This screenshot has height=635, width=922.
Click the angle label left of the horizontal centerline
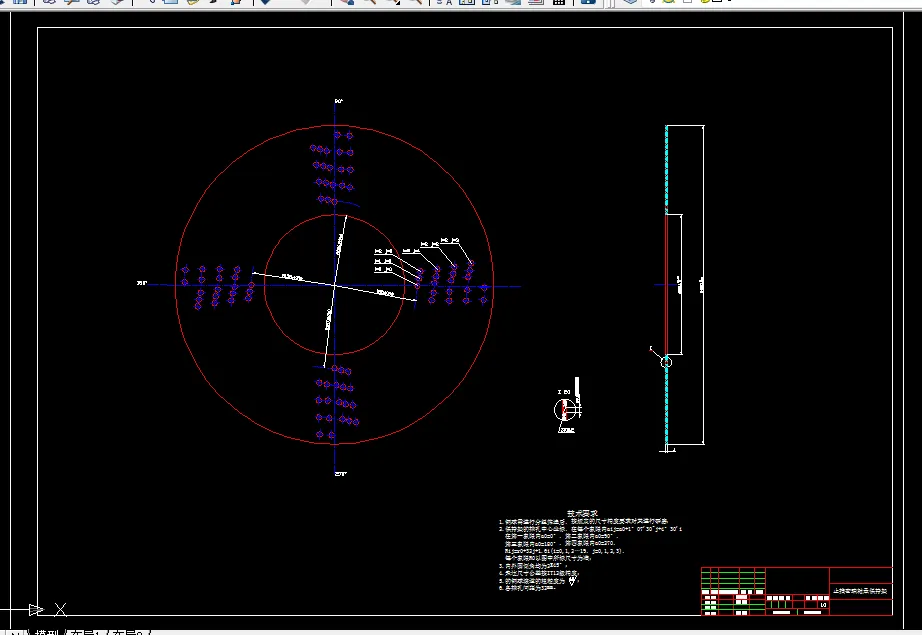pos(142,283)
